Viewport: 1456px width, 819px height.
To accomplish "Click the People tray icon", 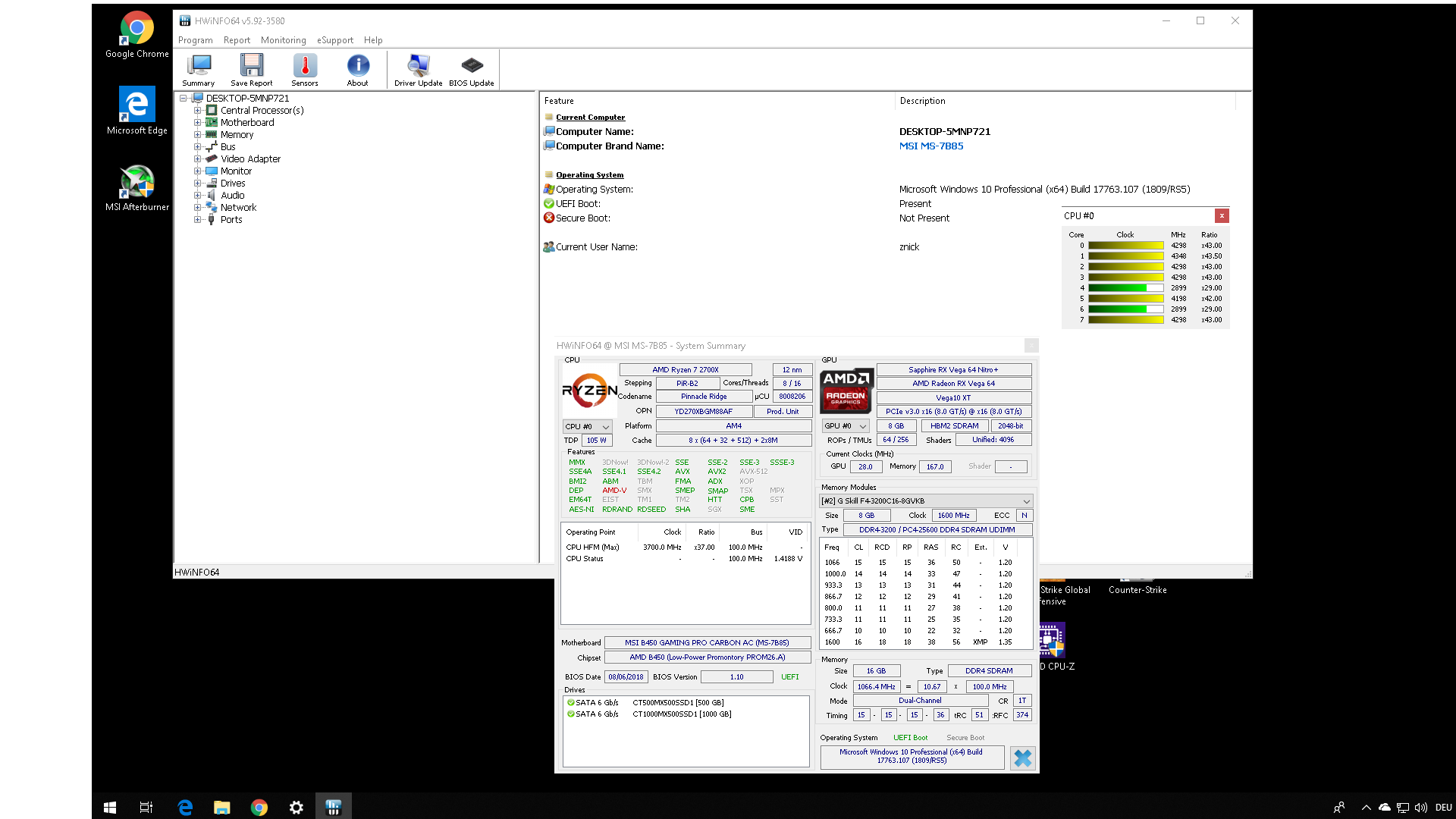I will (x=1339, y=808).
